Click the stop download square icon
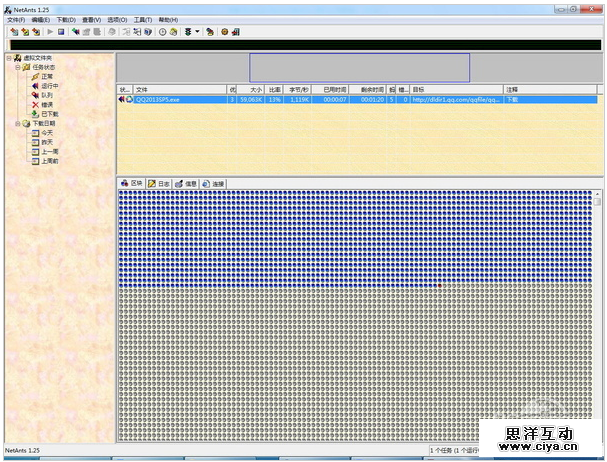The height and width of the screenshot is (462, 607). [x=61, y=31]
